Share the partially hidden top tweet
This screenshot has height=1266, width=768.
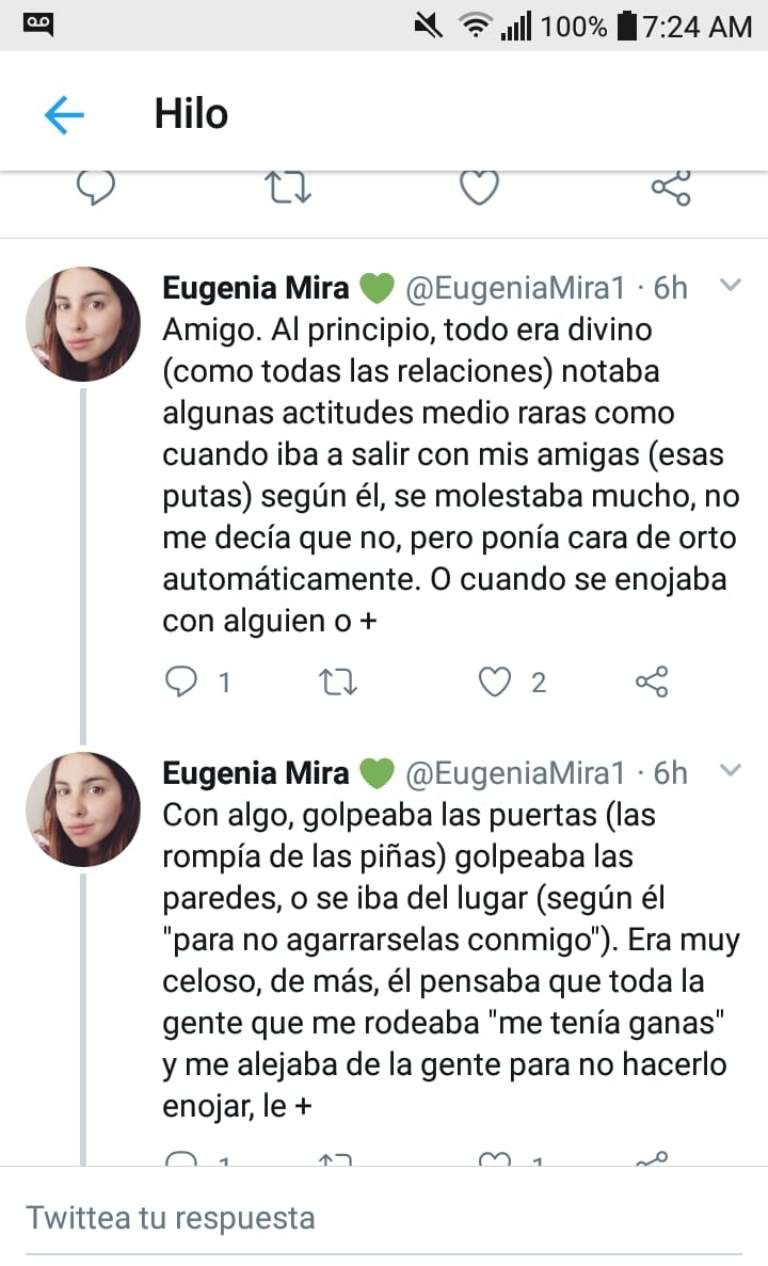coord(670,188)
